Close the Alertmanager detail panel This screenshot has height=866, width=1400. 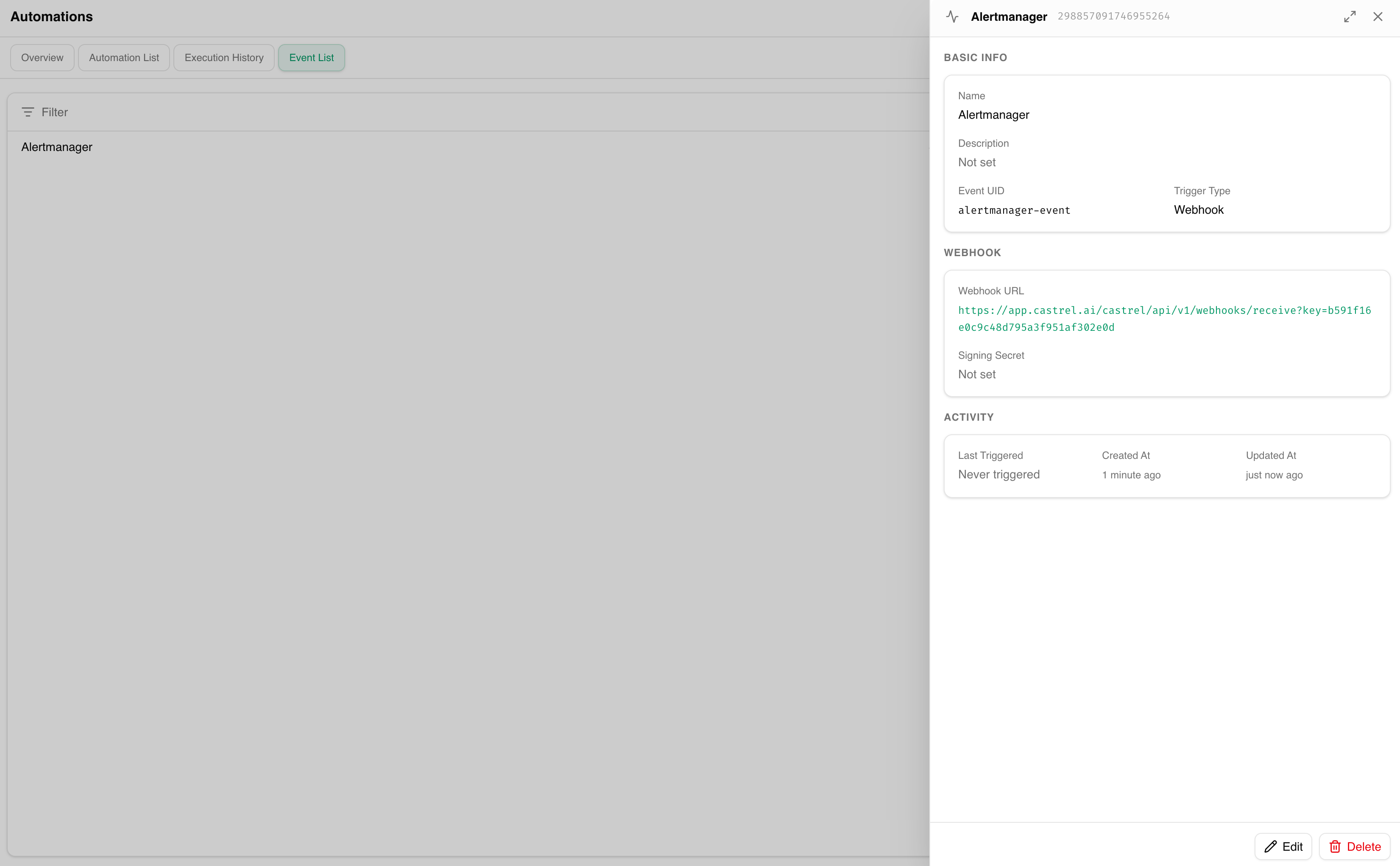[1378, 16]
